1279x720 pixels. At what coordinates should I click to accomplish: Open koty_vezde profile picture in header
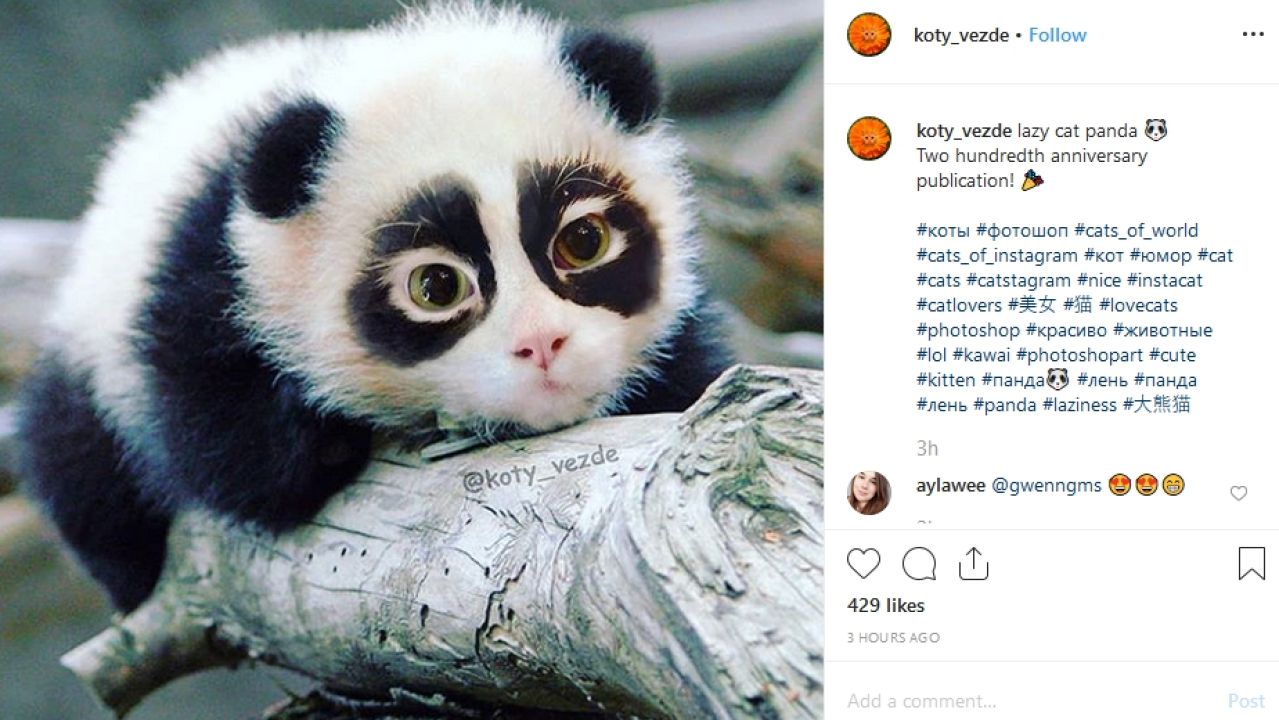point(869,35)
